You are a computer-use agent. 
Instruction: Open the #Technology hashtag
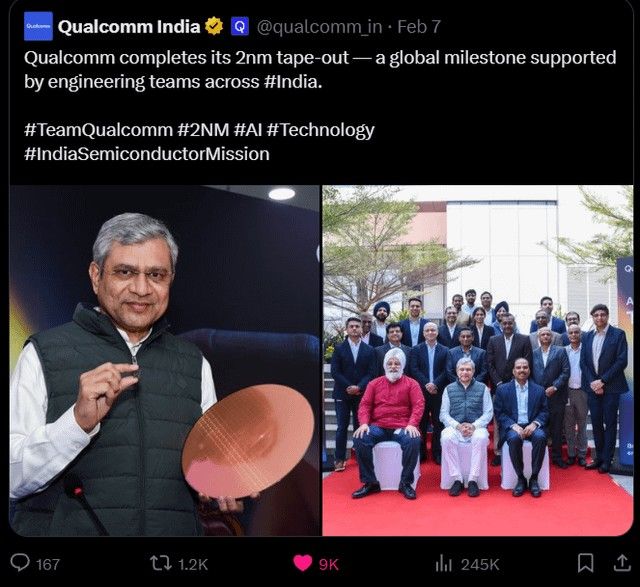pos(320,130)
